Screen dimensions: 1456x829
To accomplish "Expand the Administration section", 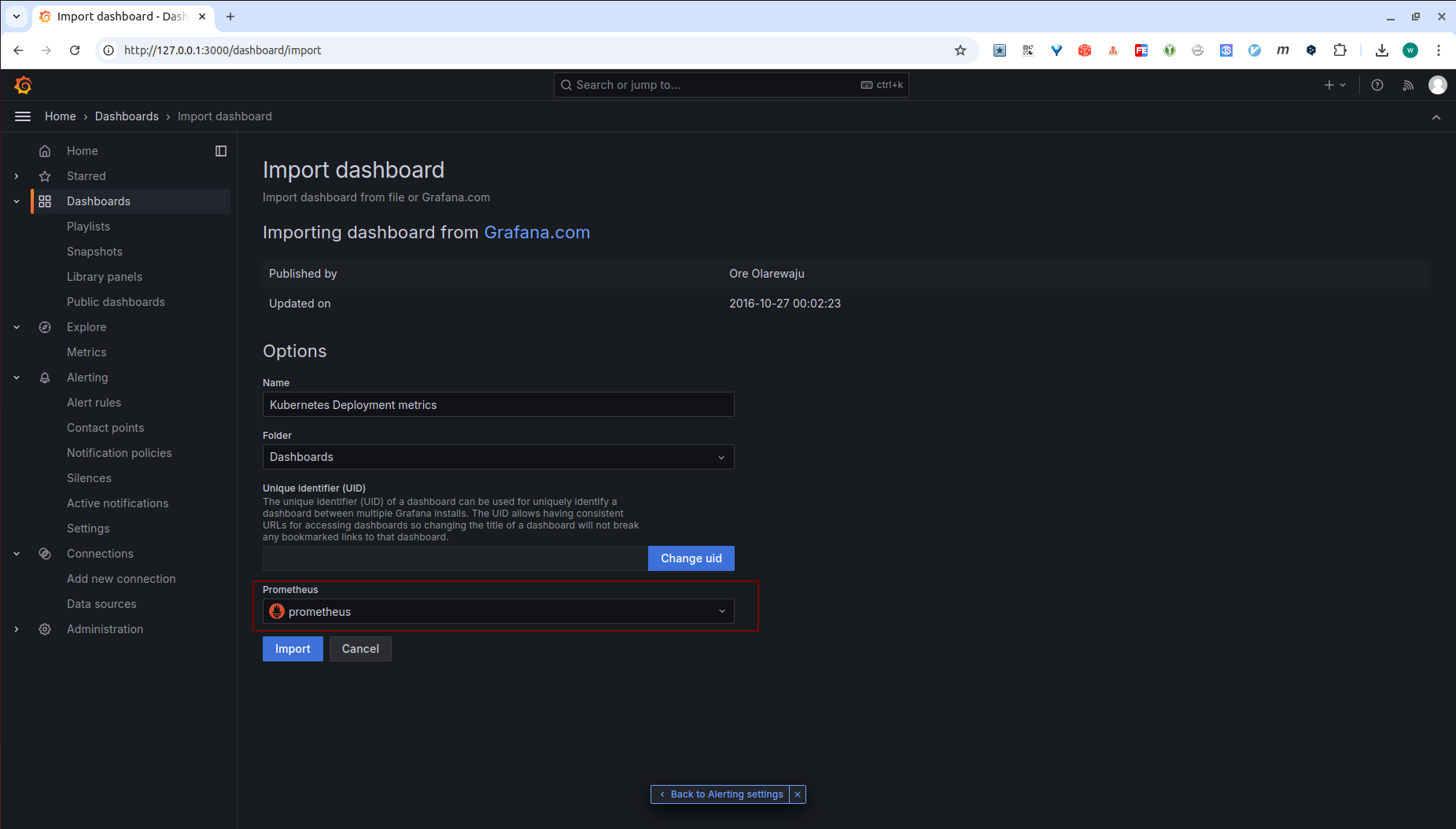I will [17, 629].
